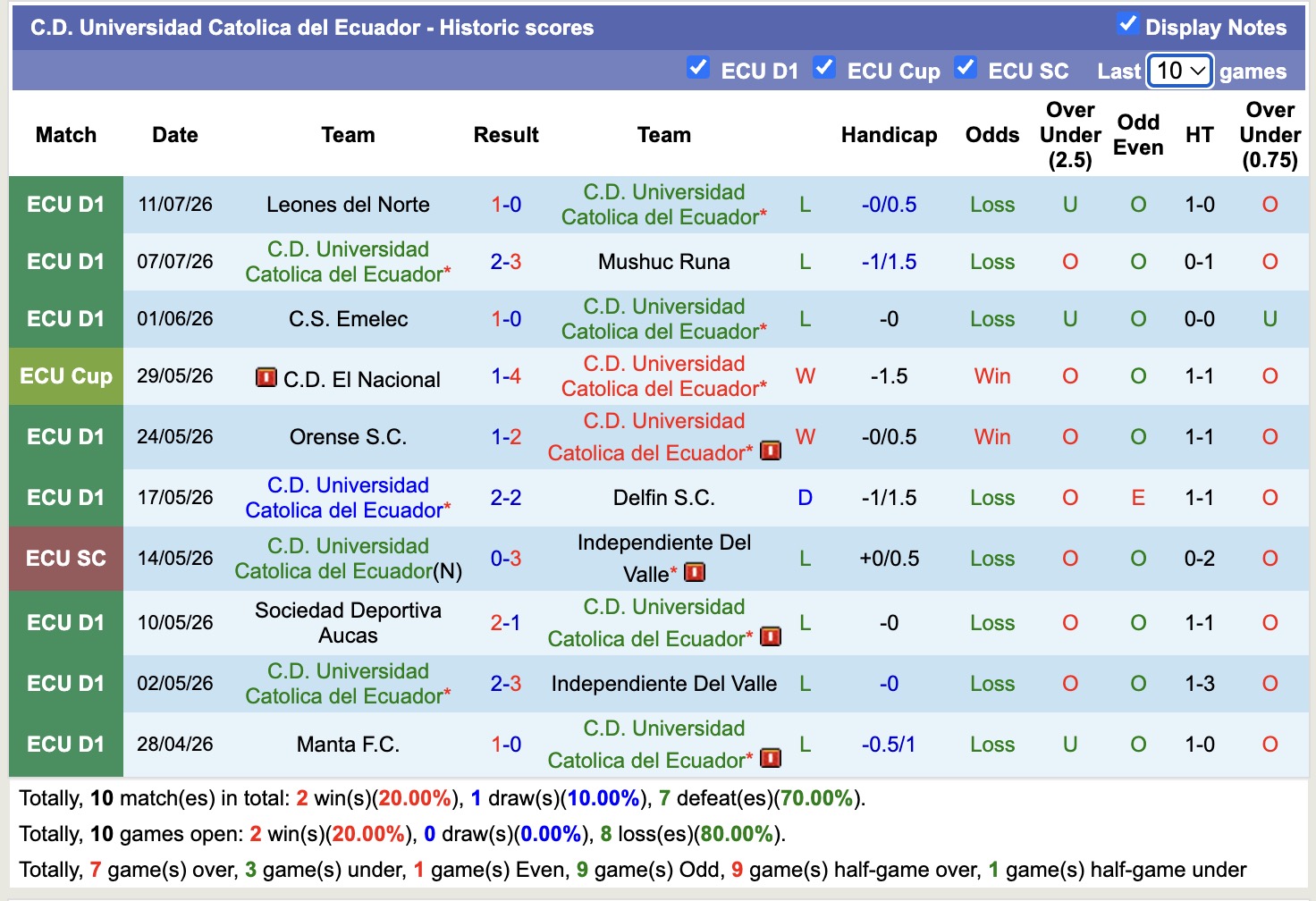Click handicap +0/0.5 in ECU SC row
Screen dimensions: 1316x901
click(889, 559)
